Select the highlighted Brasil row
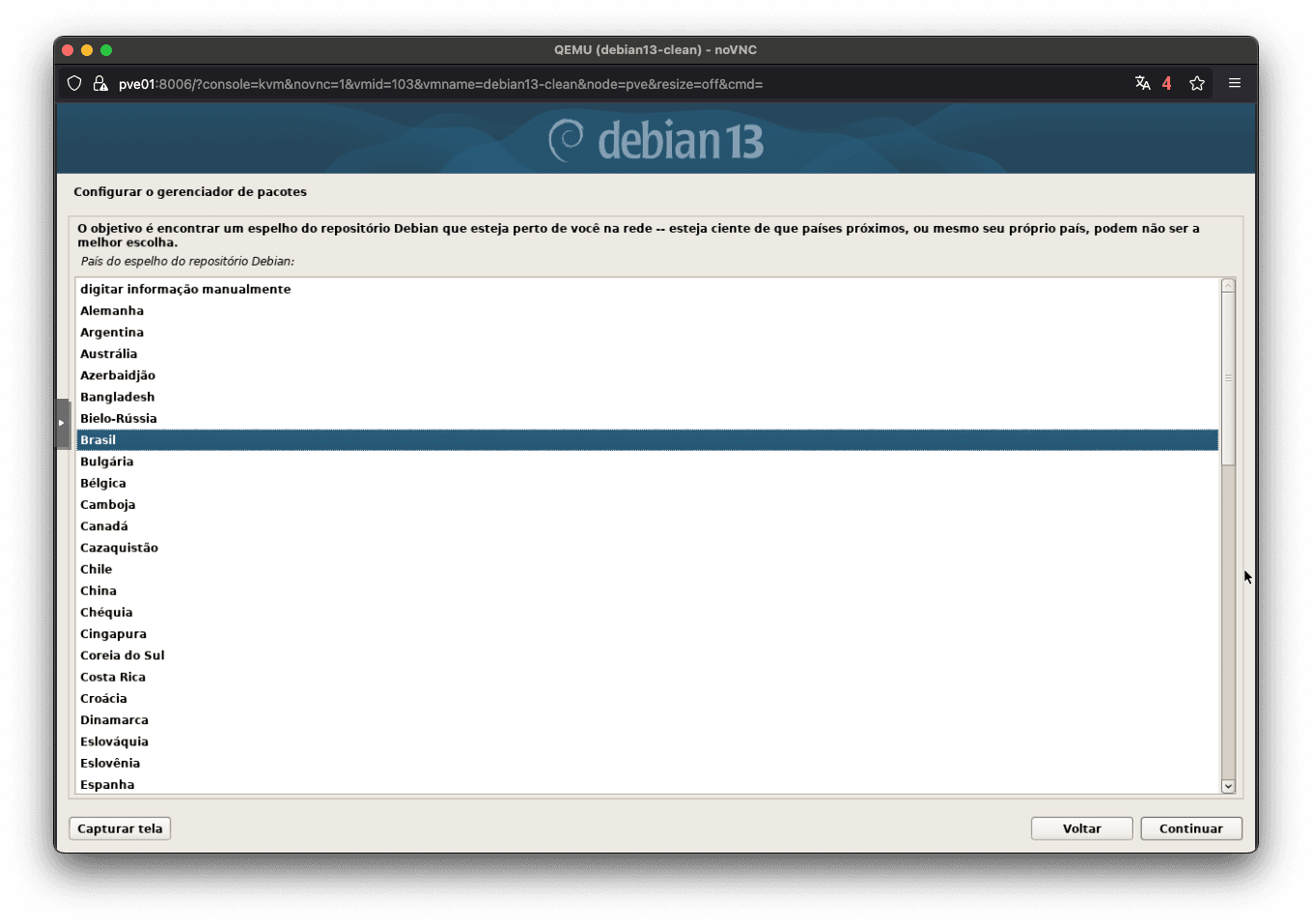Image resolution: width=1312 pixels, height=924 pixels. pyautogui.click(x=647, y=440)
